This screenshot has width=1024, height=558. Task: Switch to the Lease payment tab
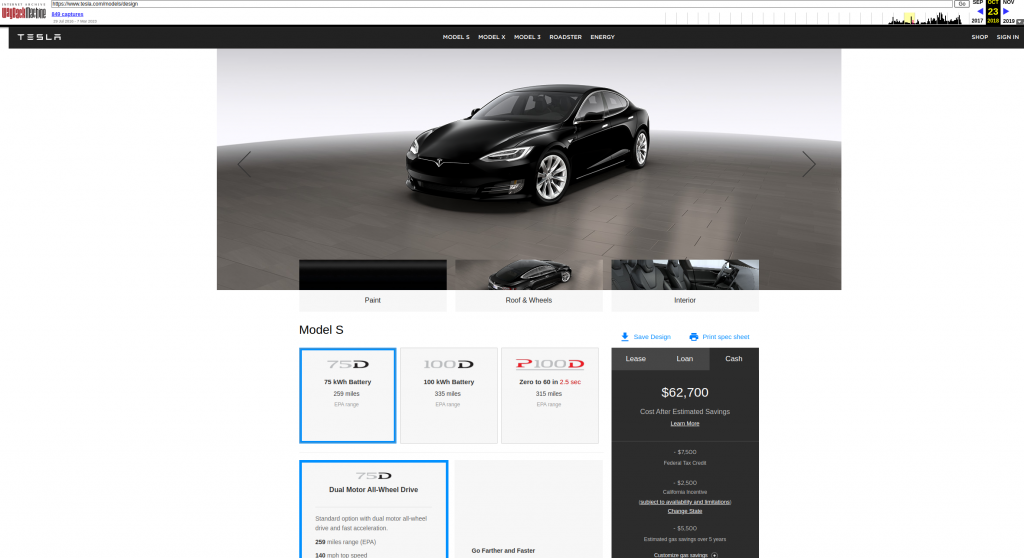635,359
